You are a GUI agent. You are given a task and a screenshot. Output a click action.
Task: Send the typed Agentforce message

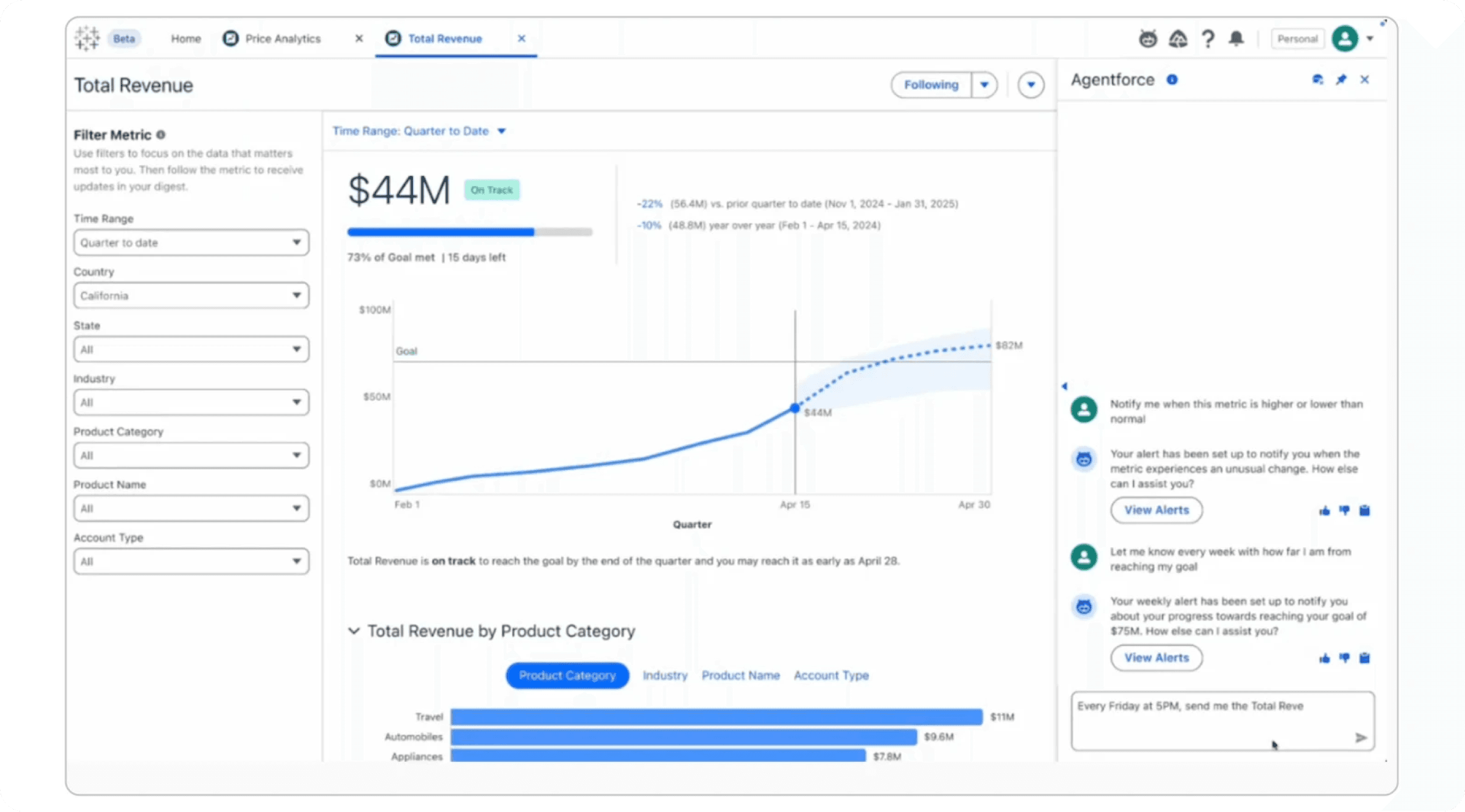click(1361, 738)
